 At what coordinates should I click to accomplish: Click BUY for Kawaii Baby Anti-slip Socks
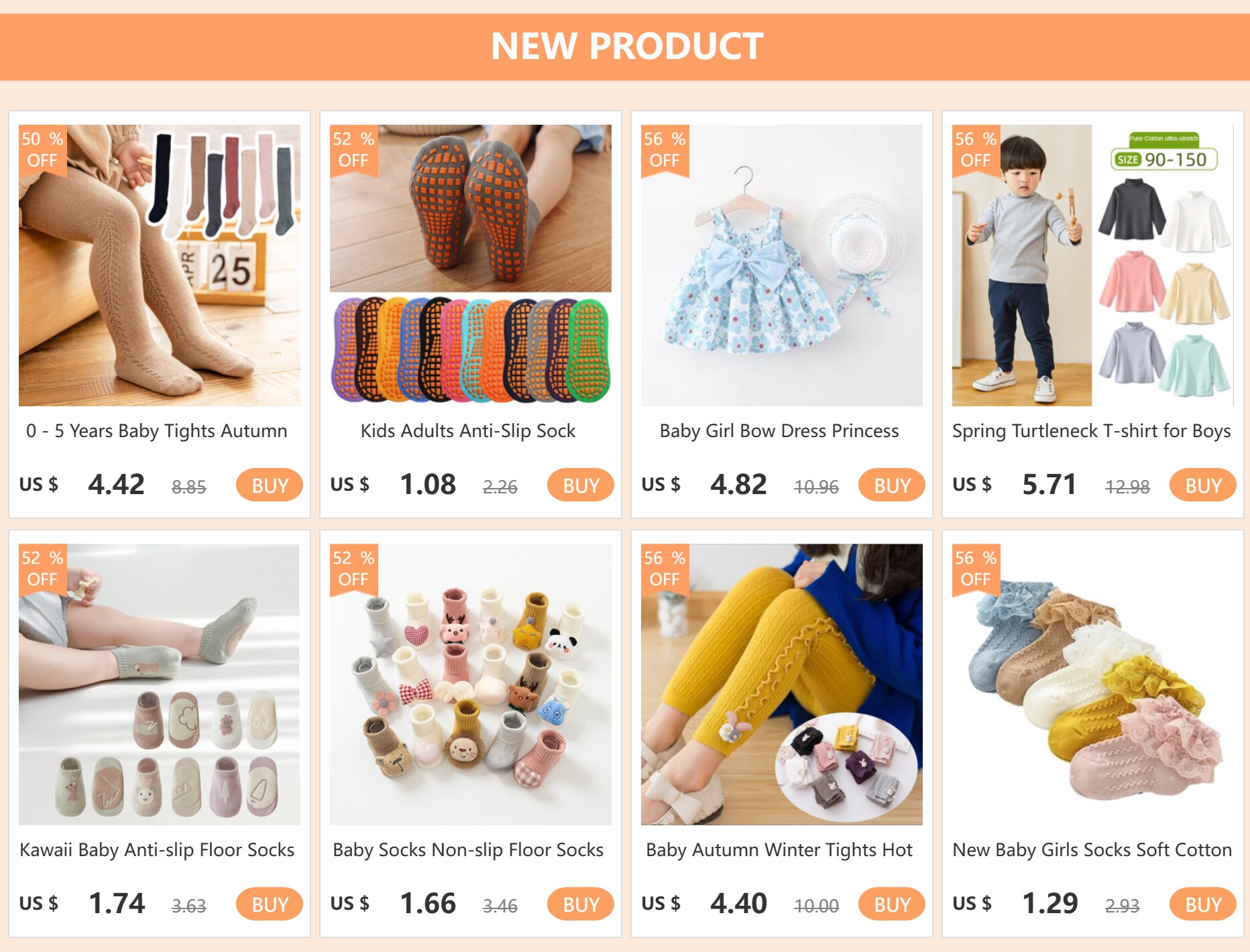click(x=270, y=904)
